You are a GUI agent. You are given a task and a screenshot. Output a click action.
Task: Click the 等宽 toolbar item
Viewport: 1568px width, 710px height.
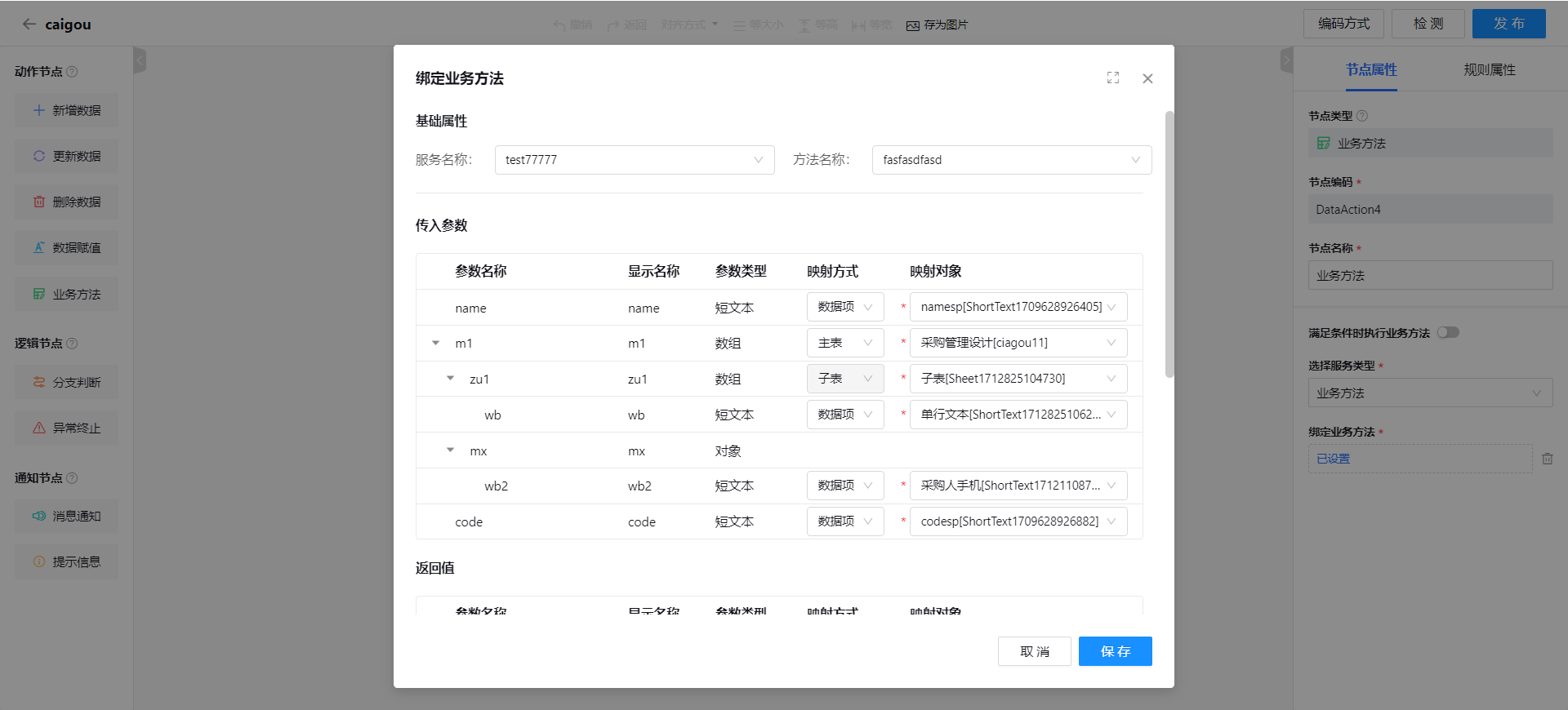click(872, 25)
